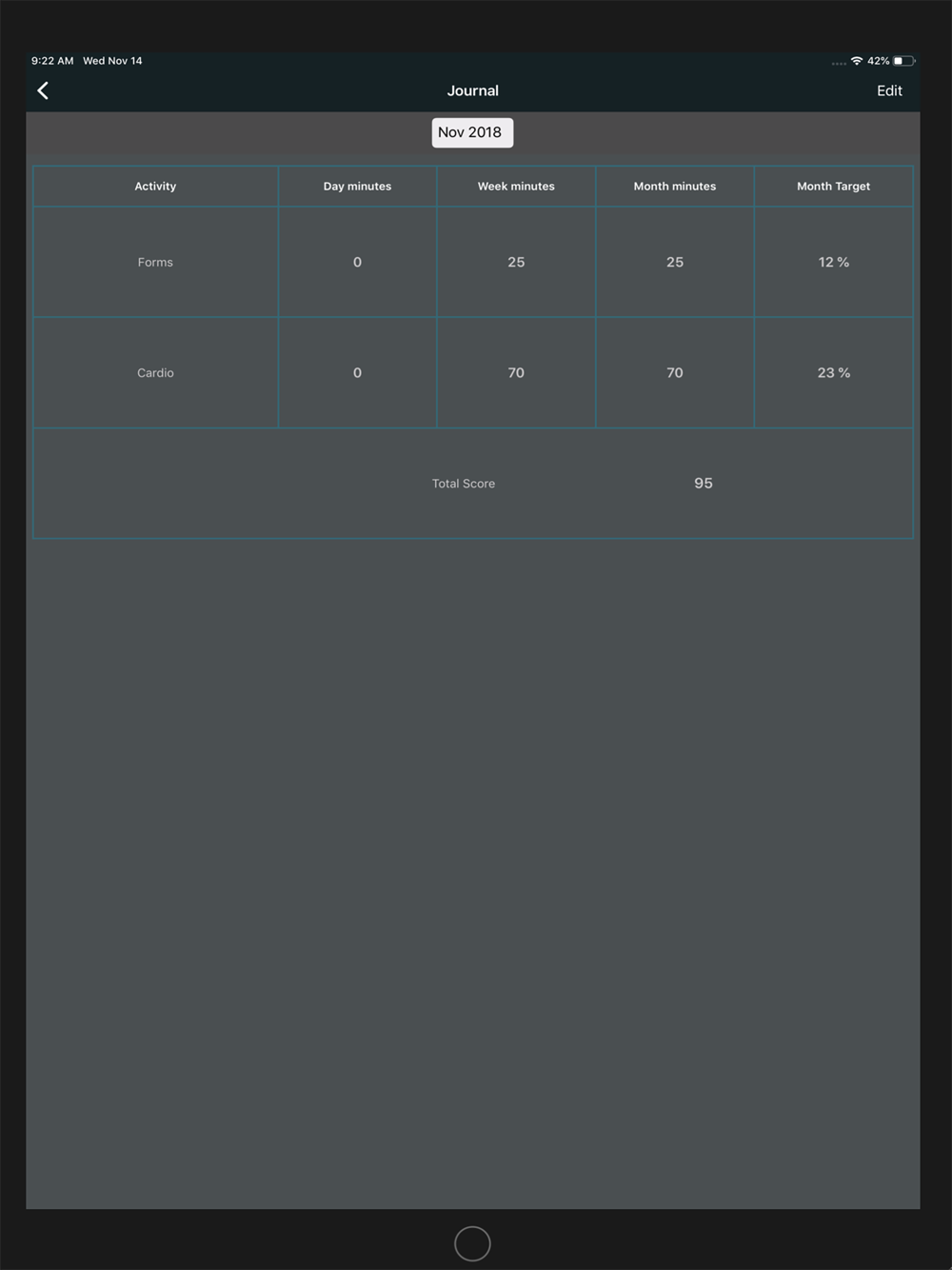Tap the back arrow icon
The image size is (952, 1270).
[x=43, y=90]
